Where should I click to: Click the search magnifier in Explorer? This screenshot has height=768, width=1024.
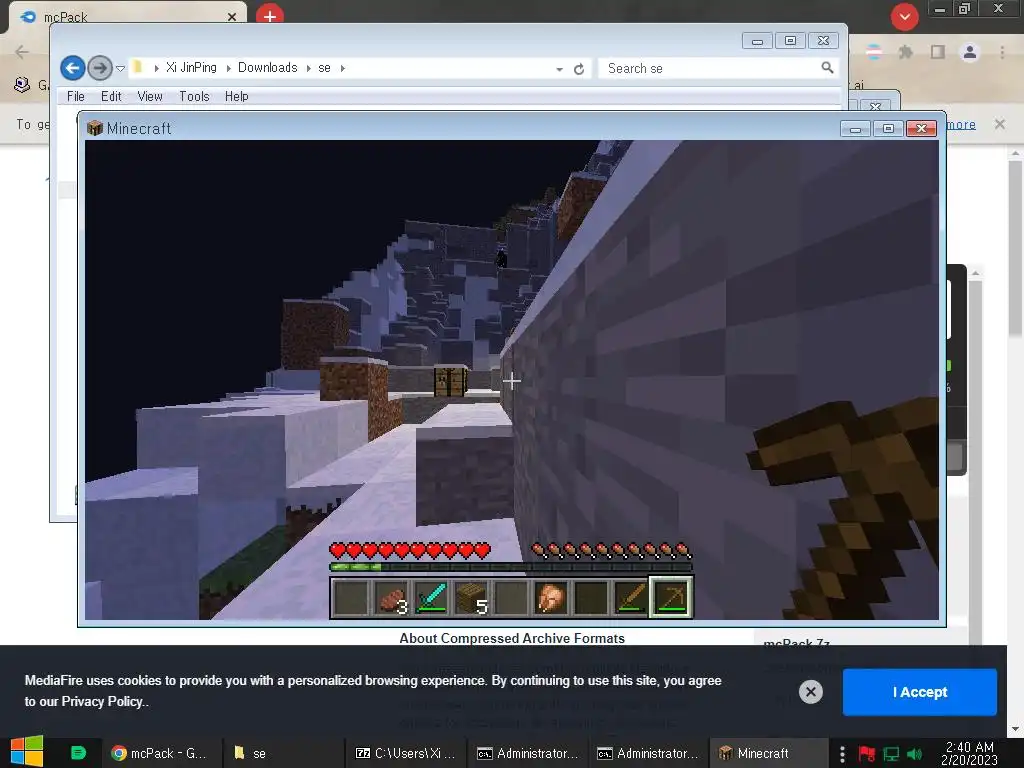(x=827, y=68)
